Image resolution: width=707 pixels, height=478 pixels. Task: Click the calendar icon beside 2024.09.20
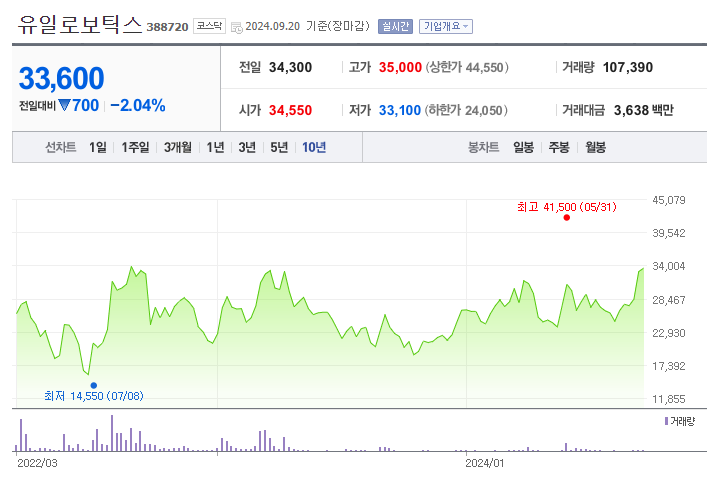coord(237,28)
